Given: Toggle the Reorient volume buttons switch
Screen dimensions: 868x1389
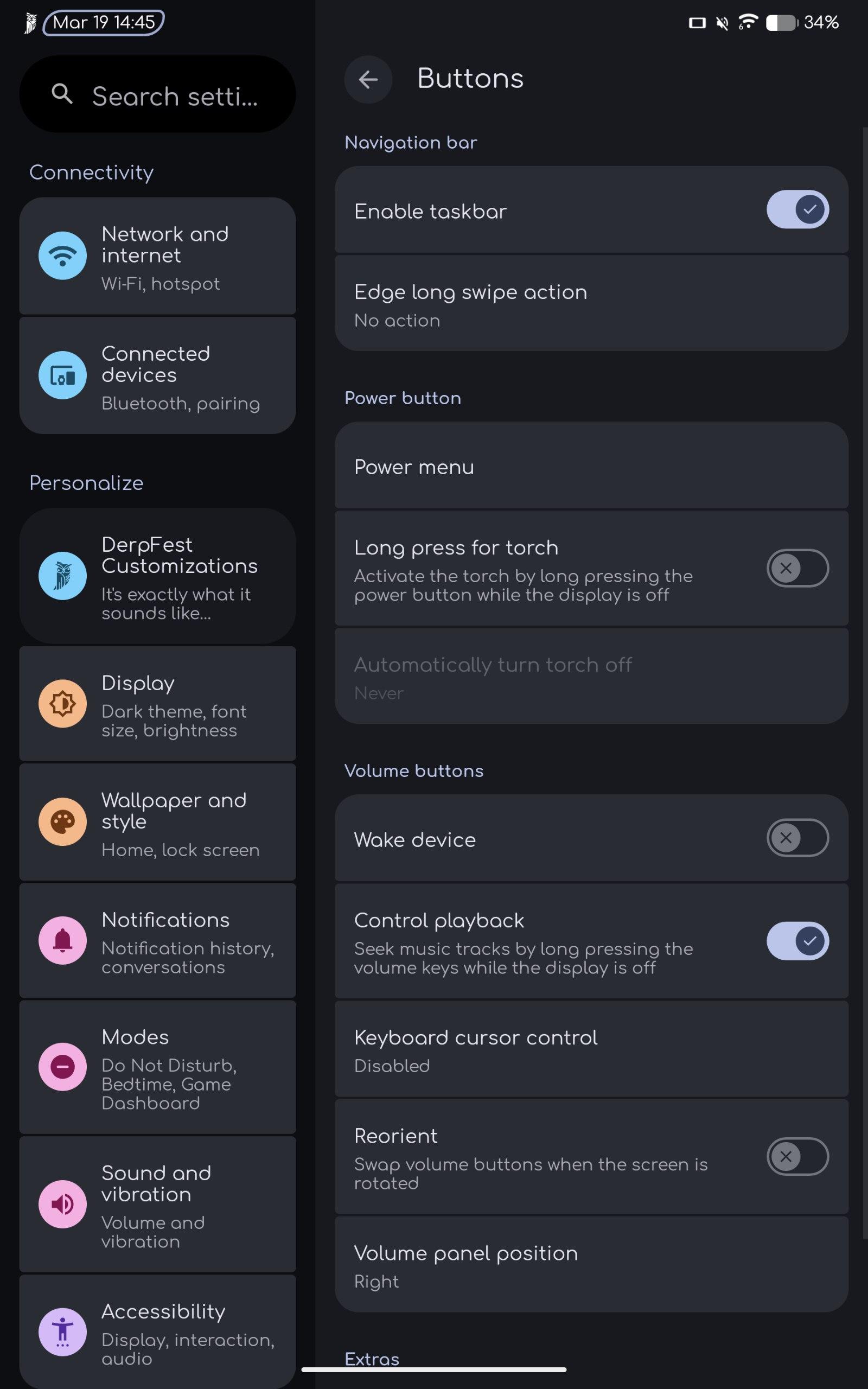Looking at the screenshot, I should click(x=797, y=1157).
